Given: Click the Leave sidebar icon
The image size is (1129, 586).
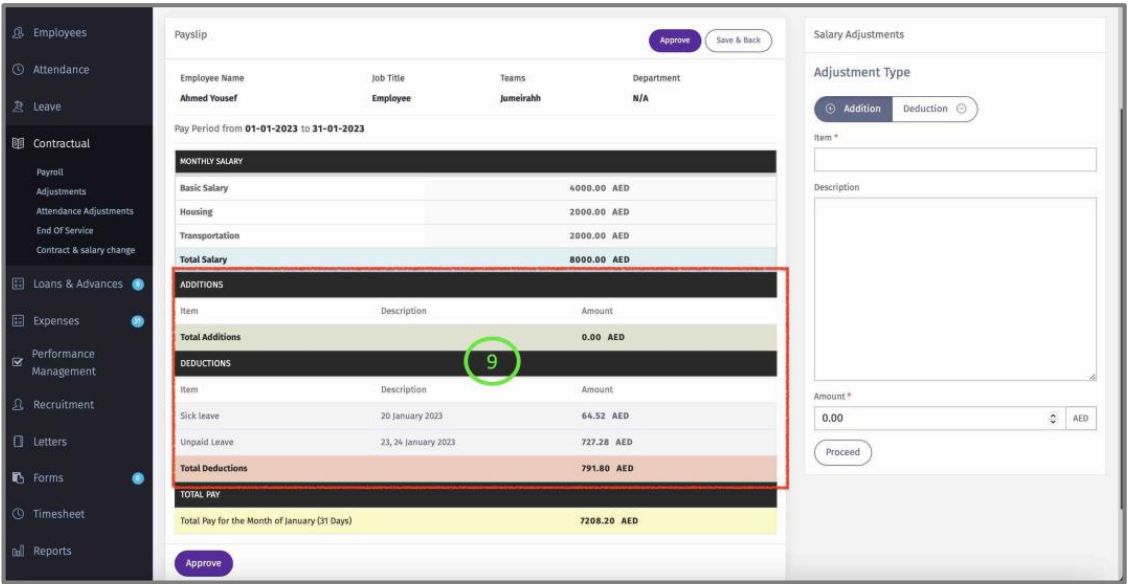Looking at the screenshot, I should 18,106.
